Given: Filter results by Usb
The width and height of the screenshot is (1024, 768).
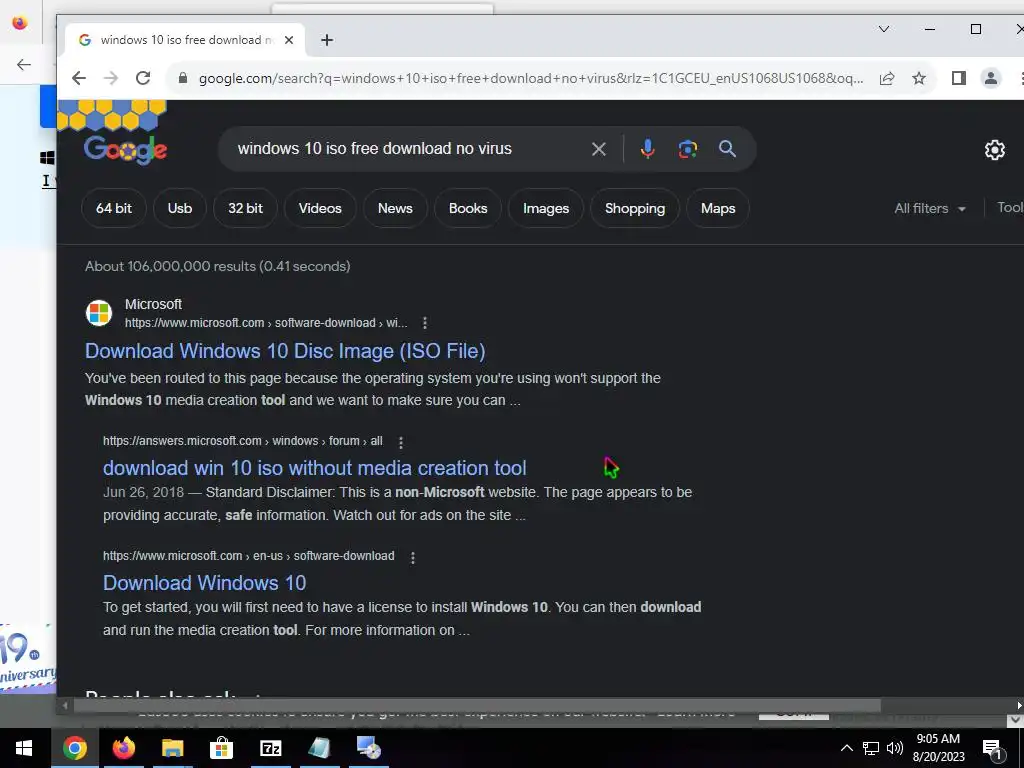Looking at the screenshot, I should pos(180,208).
